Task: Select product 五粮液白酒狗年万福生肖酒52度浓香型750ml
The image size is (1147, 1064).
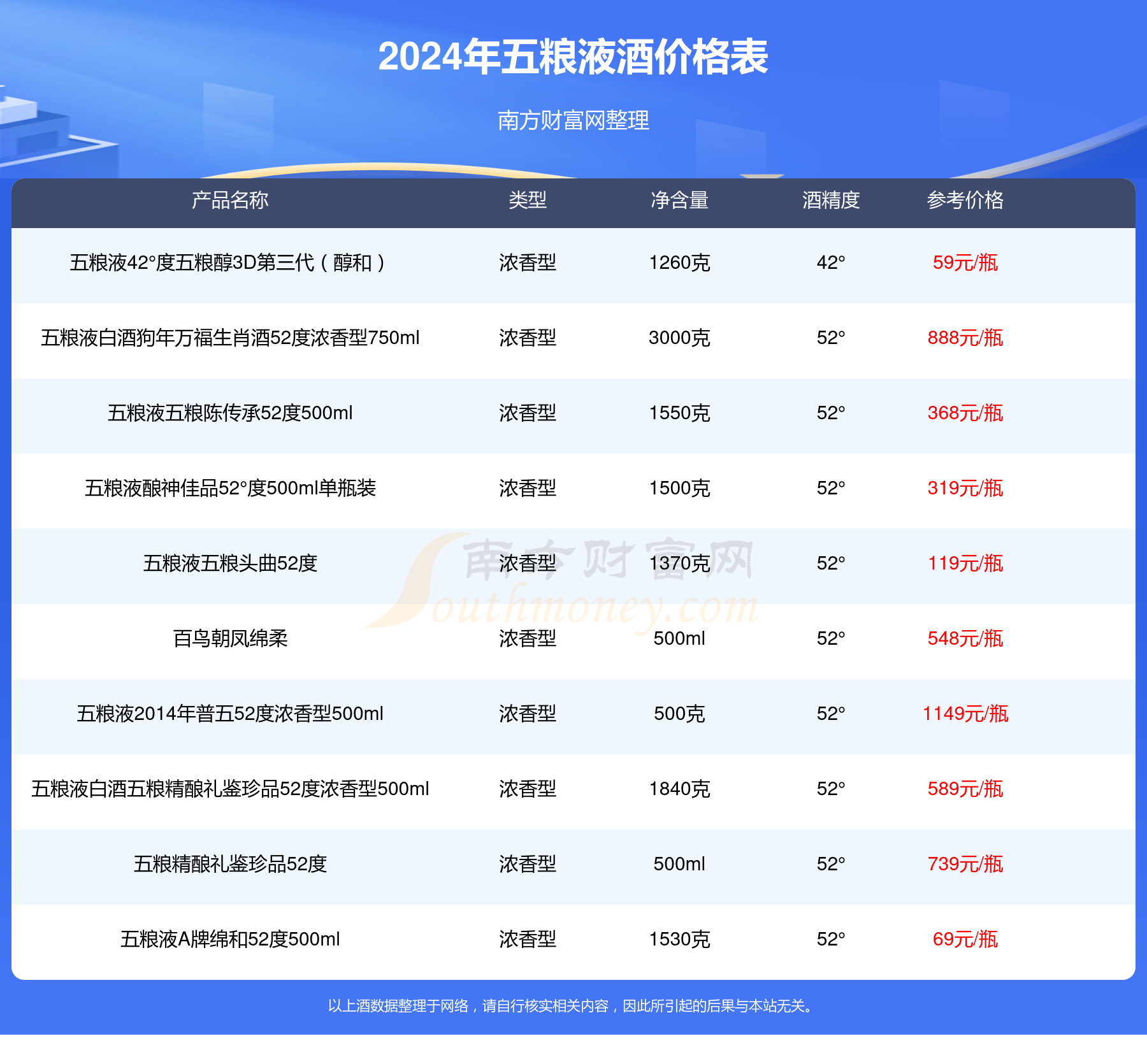Action: click(x=230, y=338)
